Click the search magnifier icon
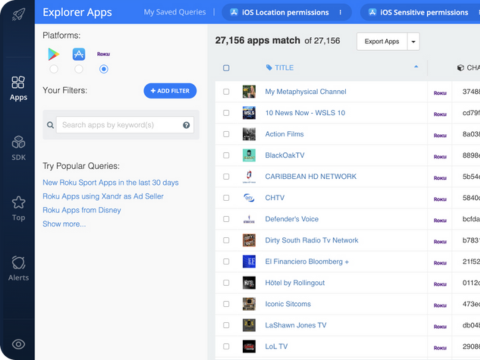The height and width of the screenshot is (360, 480). 50,125
